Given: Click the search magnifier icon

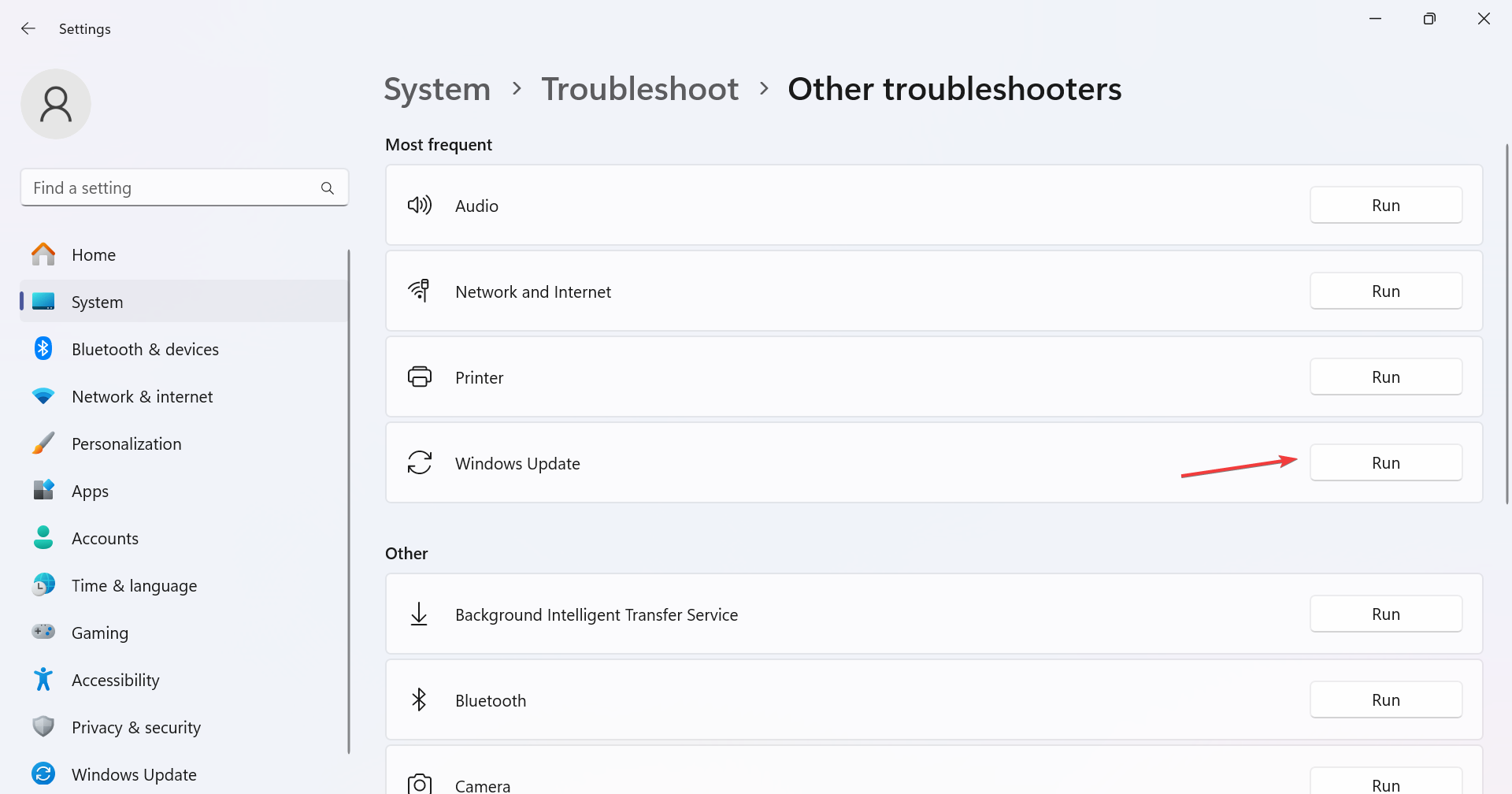Looking at the screenshot, I should (328, 188).
